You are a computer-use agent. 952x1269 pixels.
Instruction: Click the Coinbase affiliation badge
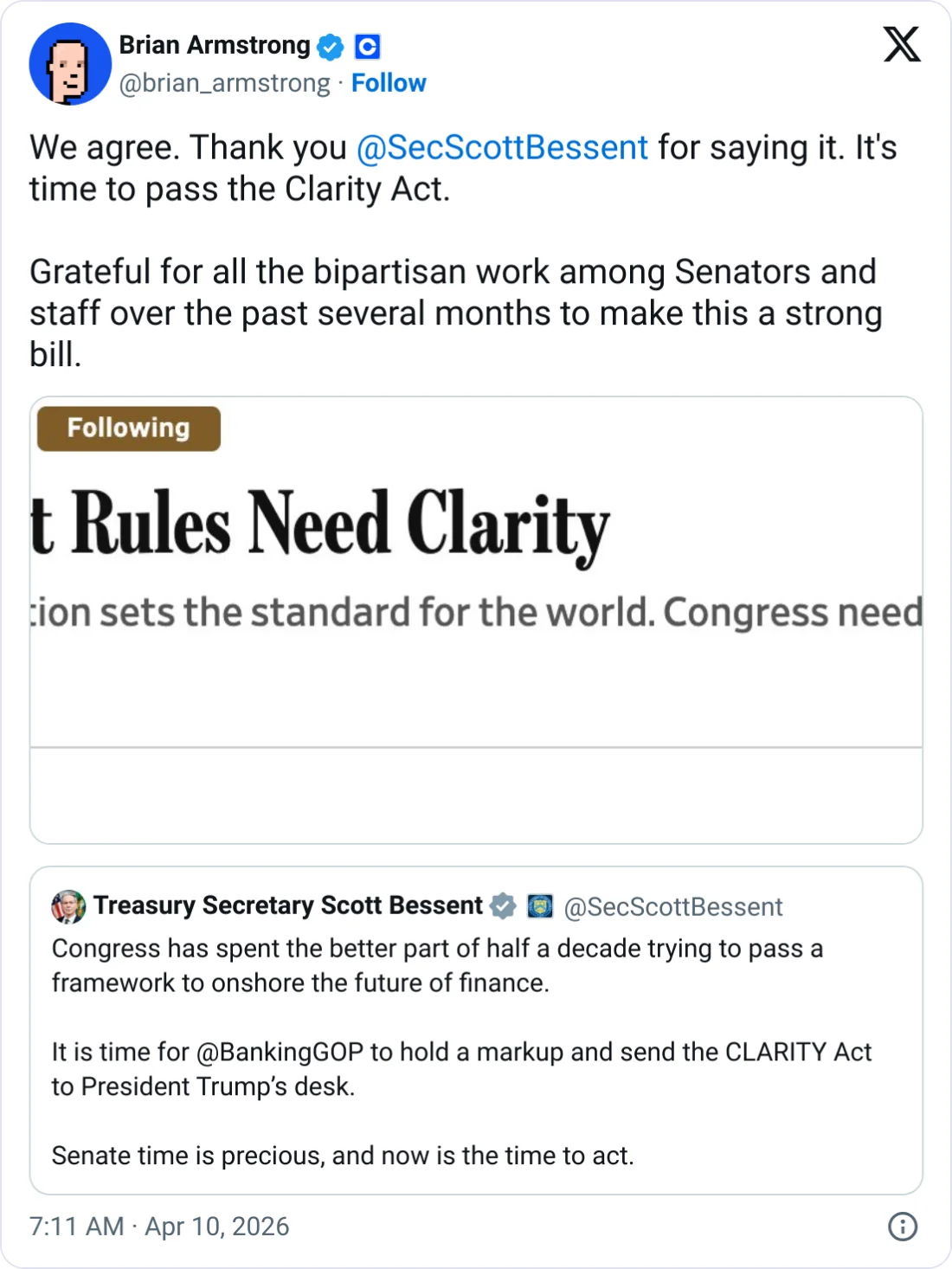pyautogui.click(x=368, y=47)
